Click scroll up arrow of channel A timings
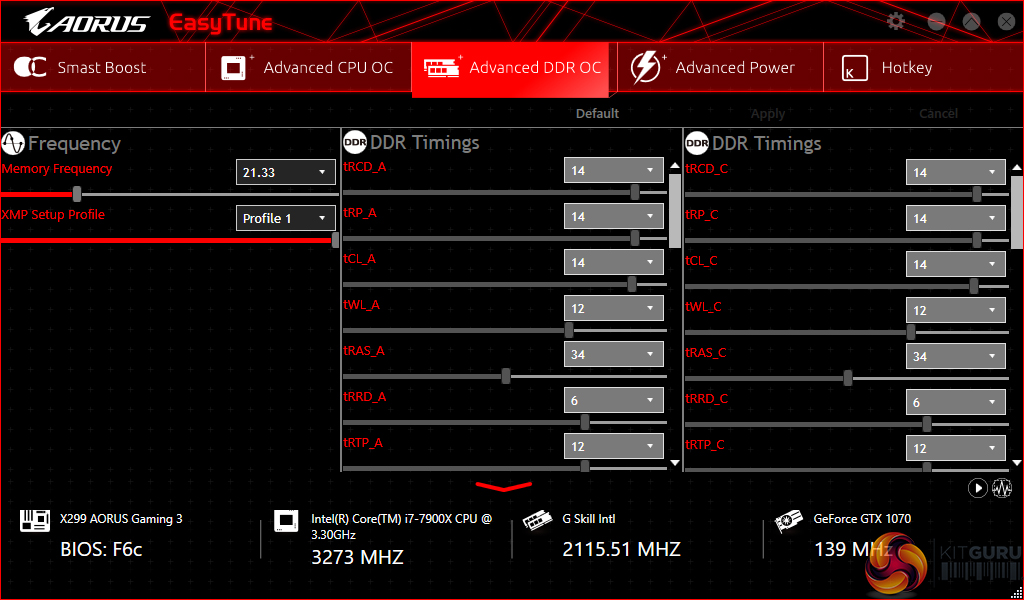 tap(675, 166)
